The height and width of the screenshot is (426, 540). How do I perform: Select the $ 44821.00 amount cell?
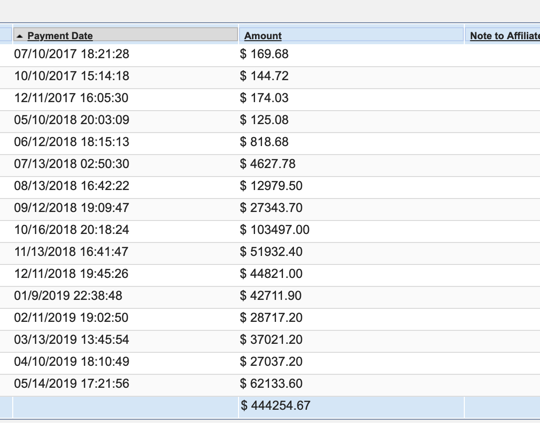[x=271, y=274]
